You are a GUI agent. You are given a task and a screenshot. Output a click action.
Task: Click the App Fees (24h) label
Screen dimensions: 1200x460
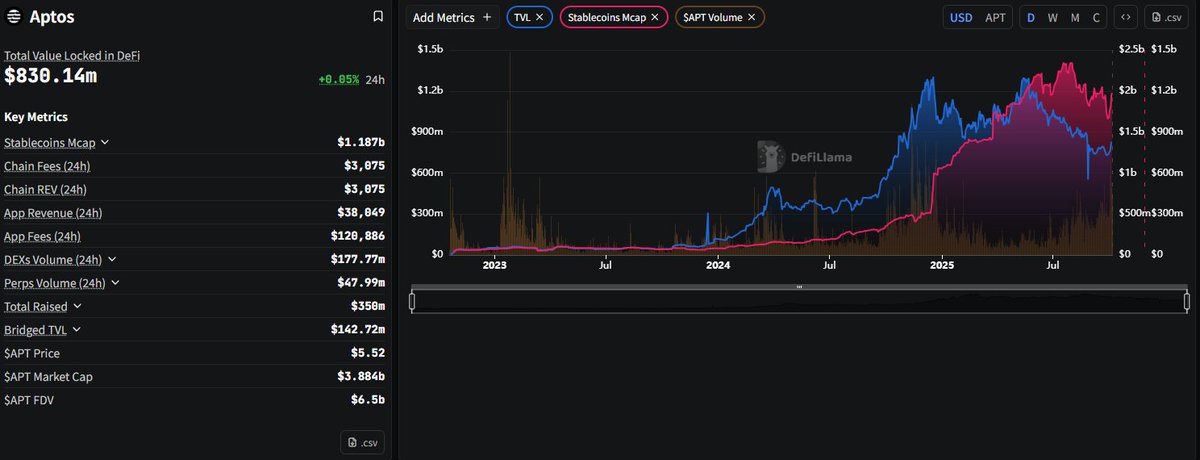[x=42, y=236]
